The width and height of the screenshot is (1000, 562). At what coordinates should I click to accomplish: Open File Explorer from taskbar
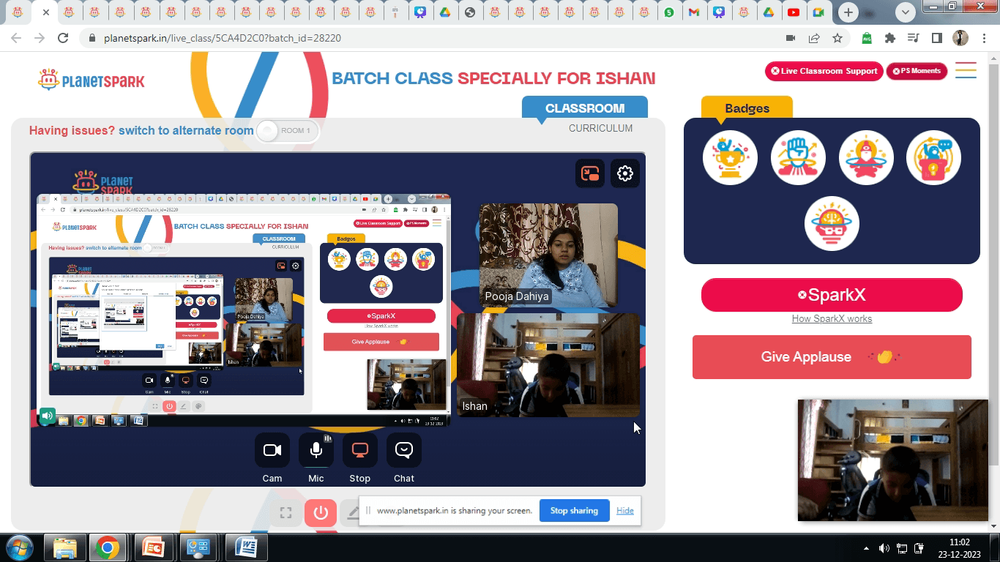tap(64, 548)
